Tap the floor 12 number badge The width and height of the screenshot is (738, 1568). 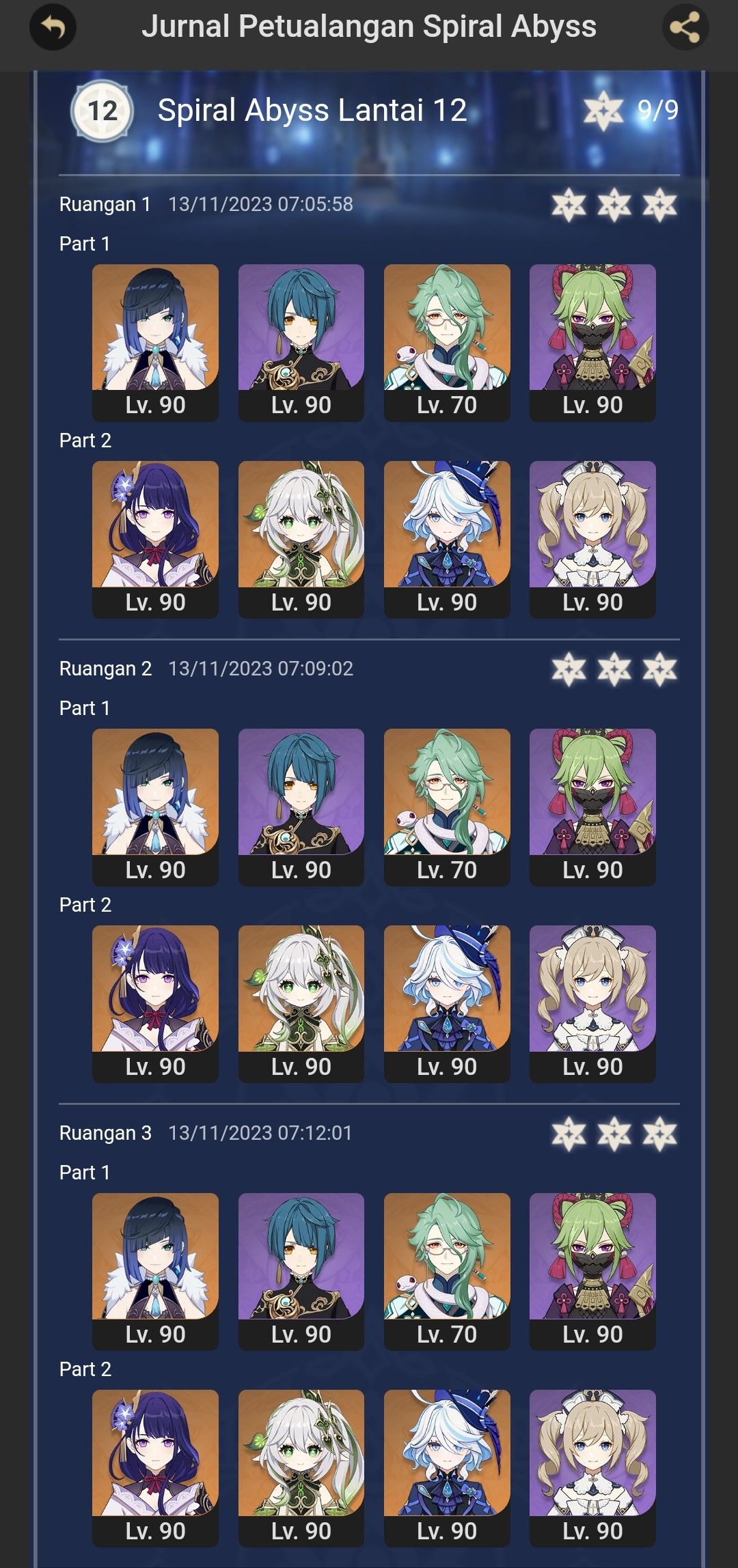[x=102, y=111]
